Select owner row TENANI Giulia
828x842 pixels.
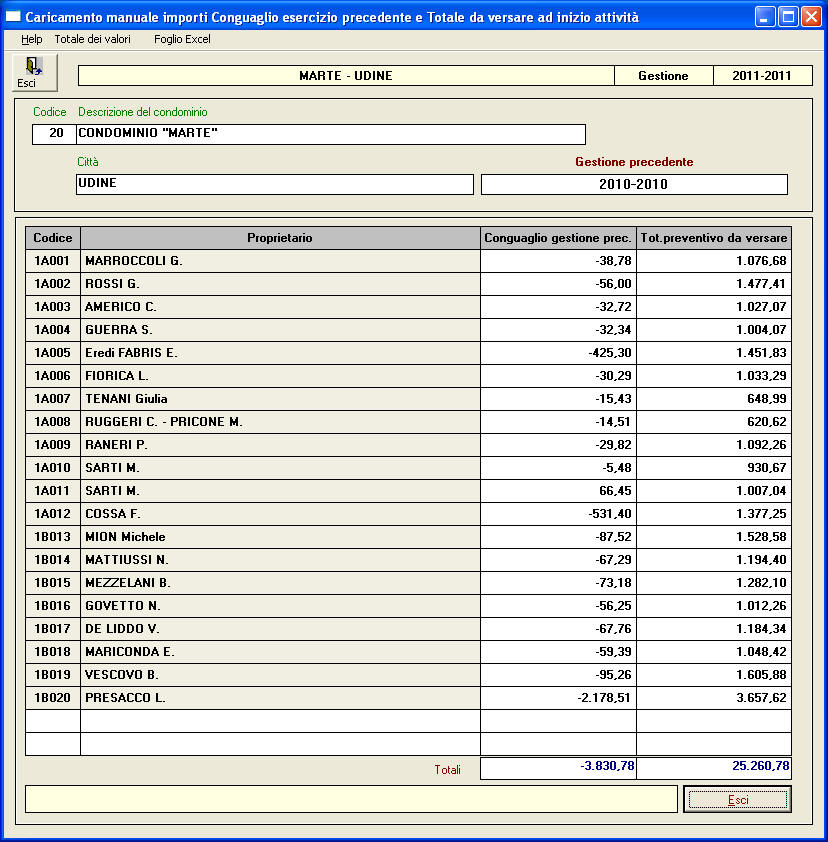point(280,399)
